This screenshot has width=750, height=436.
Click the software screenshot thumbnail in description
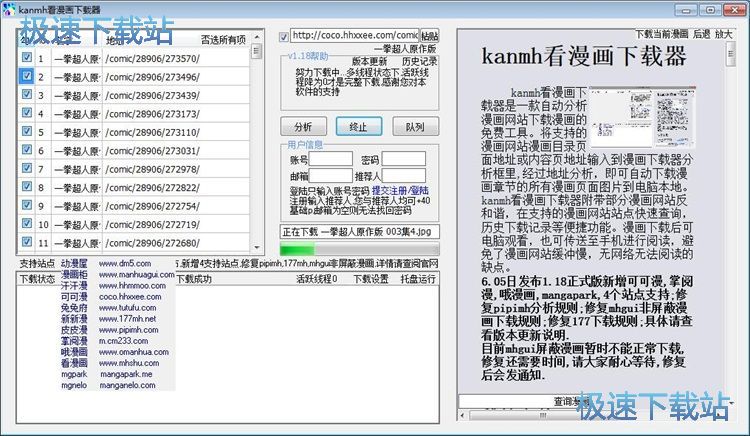pos(642,117)
